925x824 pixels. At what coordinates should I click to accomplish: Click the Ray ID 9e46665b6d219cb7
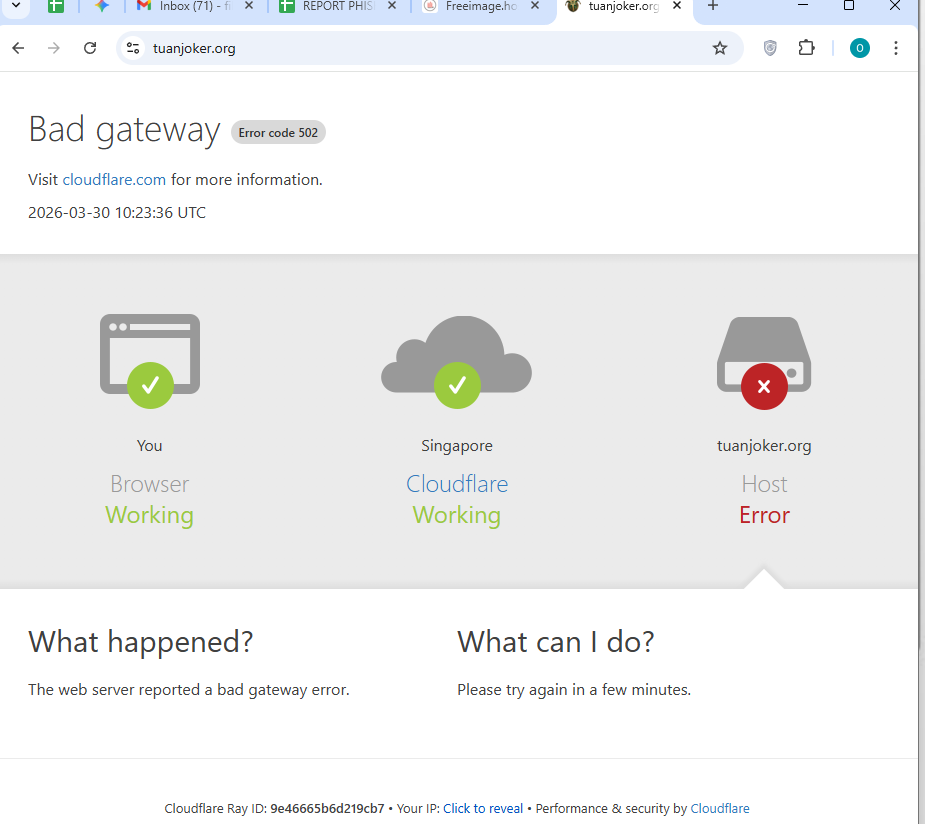coord(327,809)
